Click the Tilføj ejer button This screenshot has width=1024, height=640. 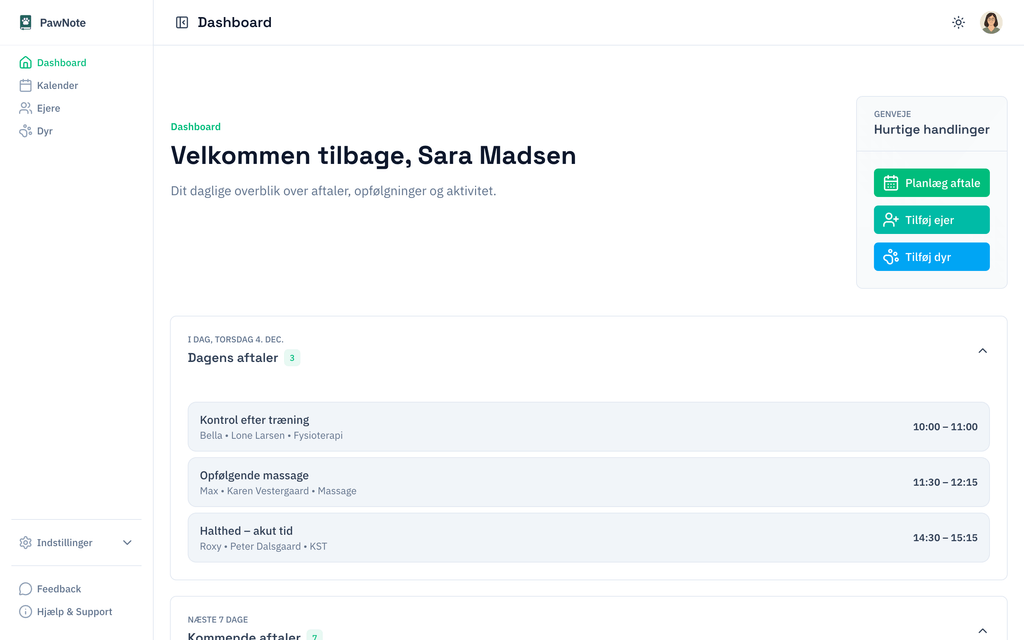(x=931, y=220)
